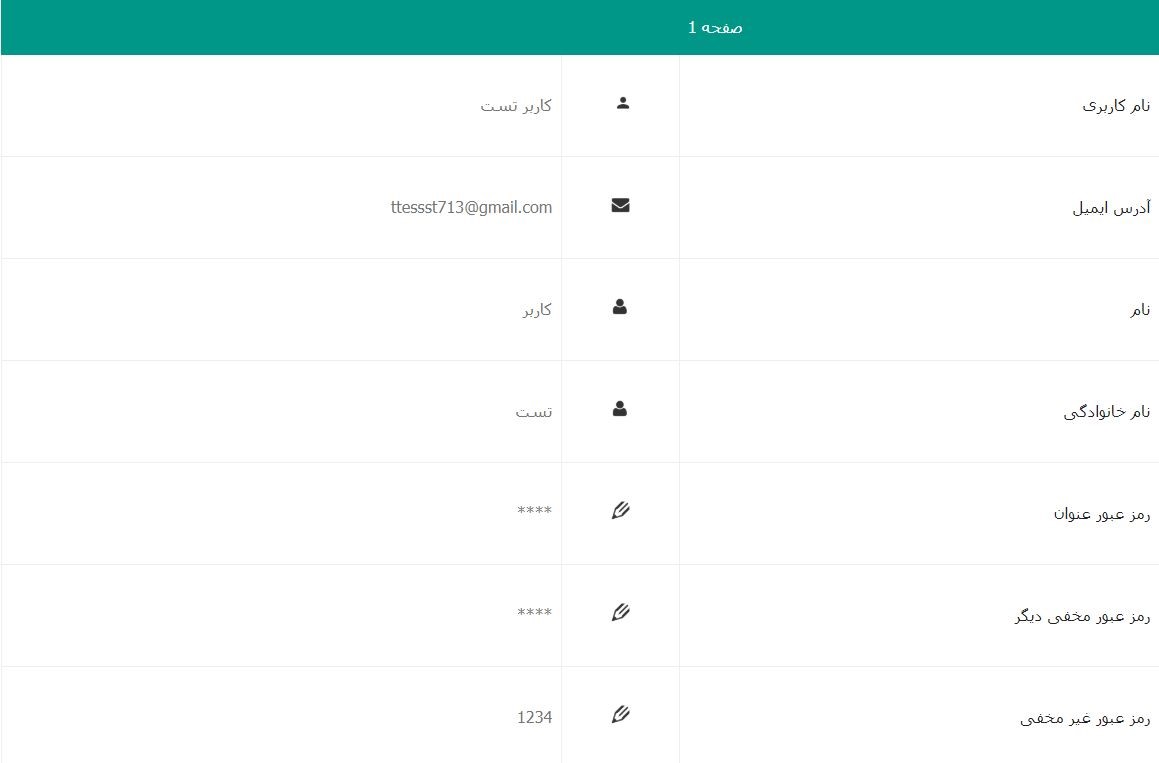
Task: Click the آدرس ایمیل label
Action: [1111, 208]
